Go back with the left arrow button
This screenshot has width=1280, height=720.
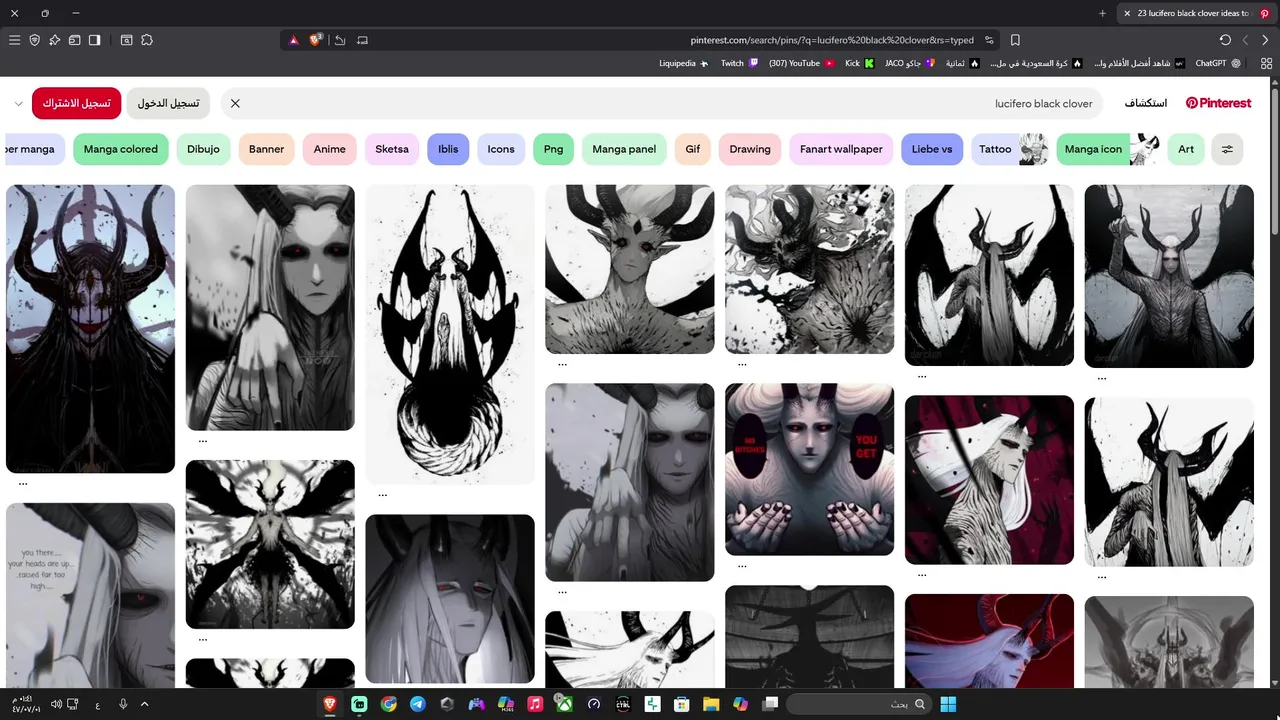[1245, 40]
